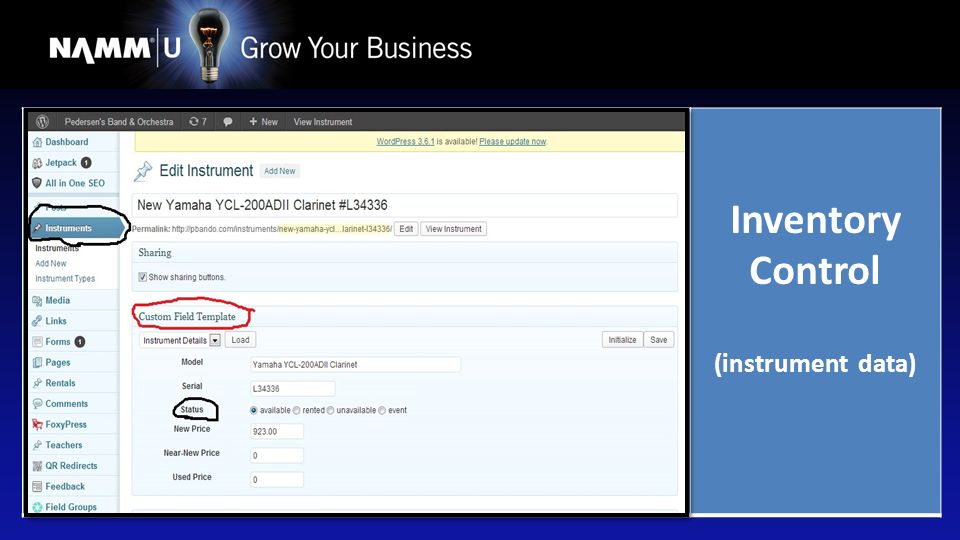Click the QR Redirects icon in sidebar
Screen dimensions: 960x540
[37, 466]
